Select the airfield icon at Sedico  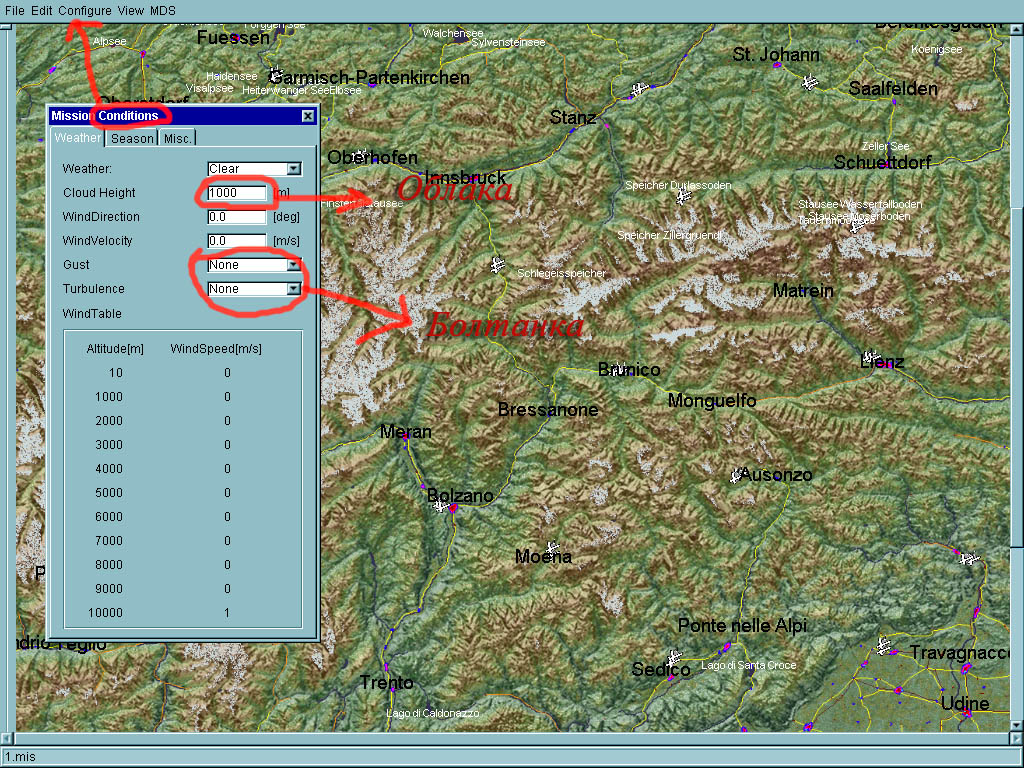click(x=674, y=656)
